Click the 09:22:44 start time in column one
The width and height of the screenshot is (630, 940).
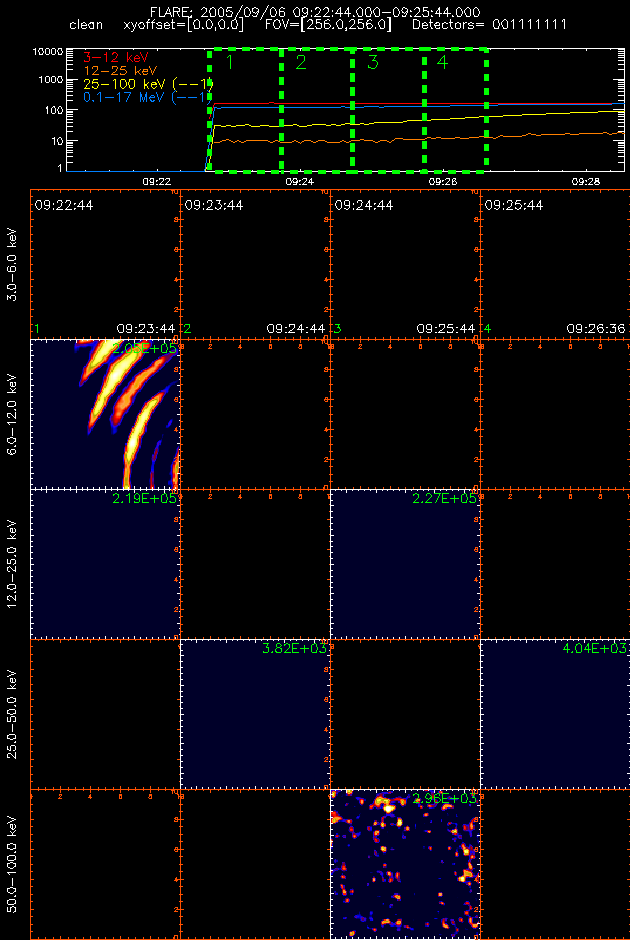[64, 205]
